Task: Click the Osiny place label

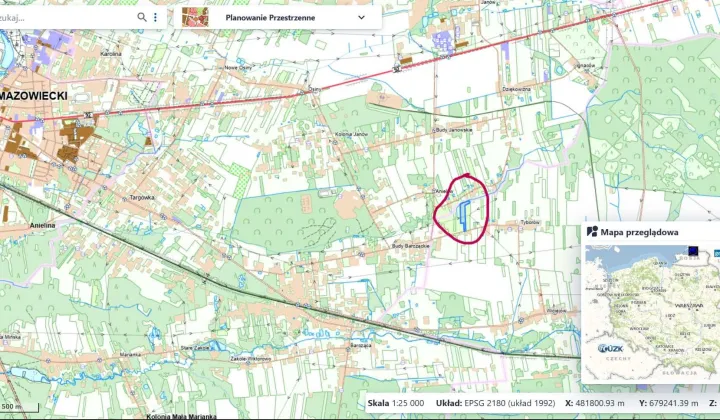Action: (315, 88)
